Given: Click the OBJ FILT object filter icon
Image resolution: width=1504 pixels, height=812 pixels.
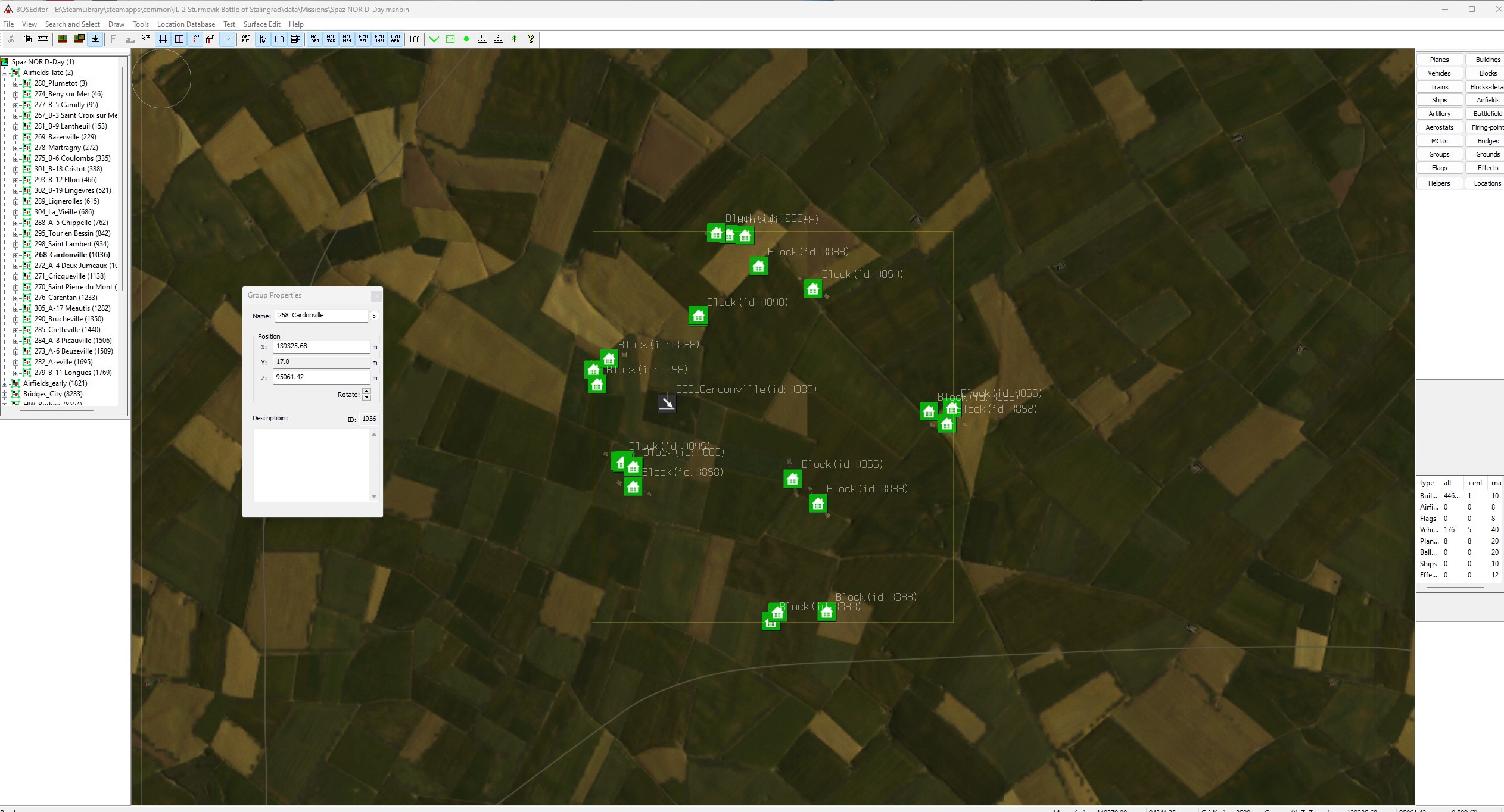Looking at the screenshot, I should (246, 39).
